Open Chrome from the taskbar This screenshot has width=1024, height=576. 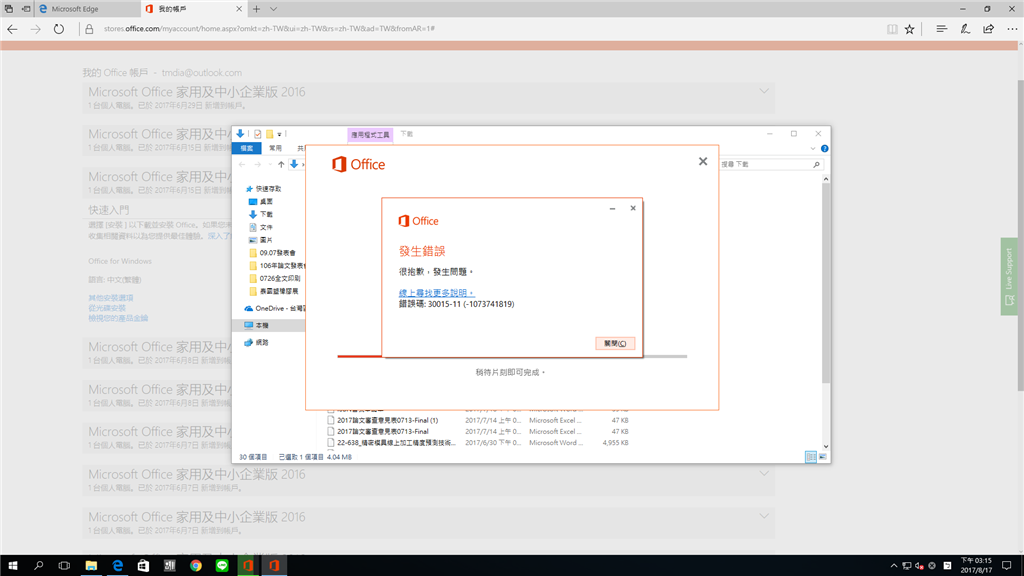196,566
